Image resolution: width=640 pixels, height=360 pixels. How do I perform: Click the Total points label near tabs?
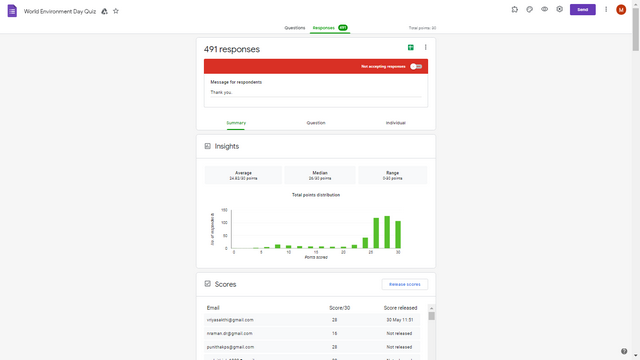pyautogui.click(x=422, y=28)
